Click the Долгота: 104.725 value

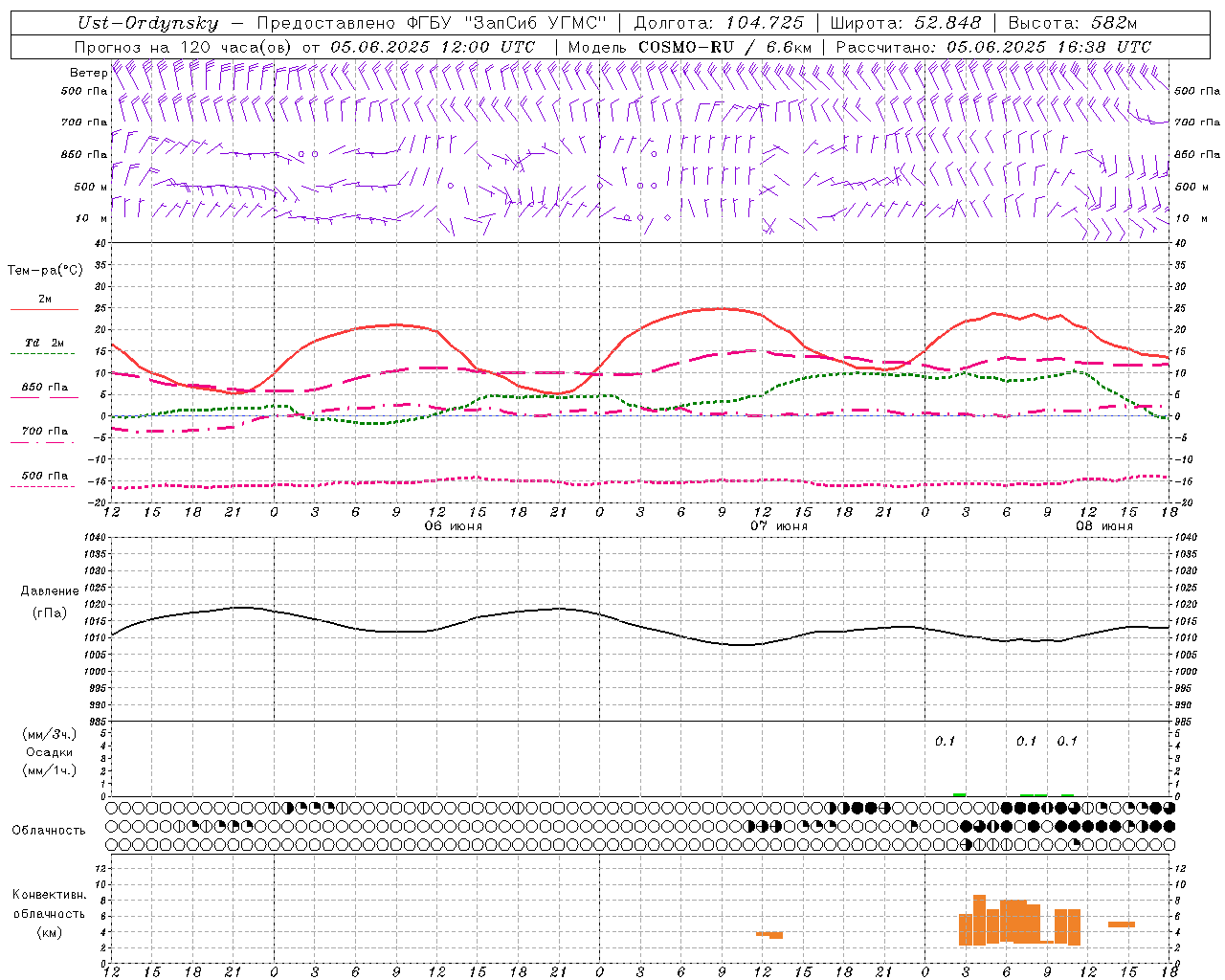click(719, 23)
